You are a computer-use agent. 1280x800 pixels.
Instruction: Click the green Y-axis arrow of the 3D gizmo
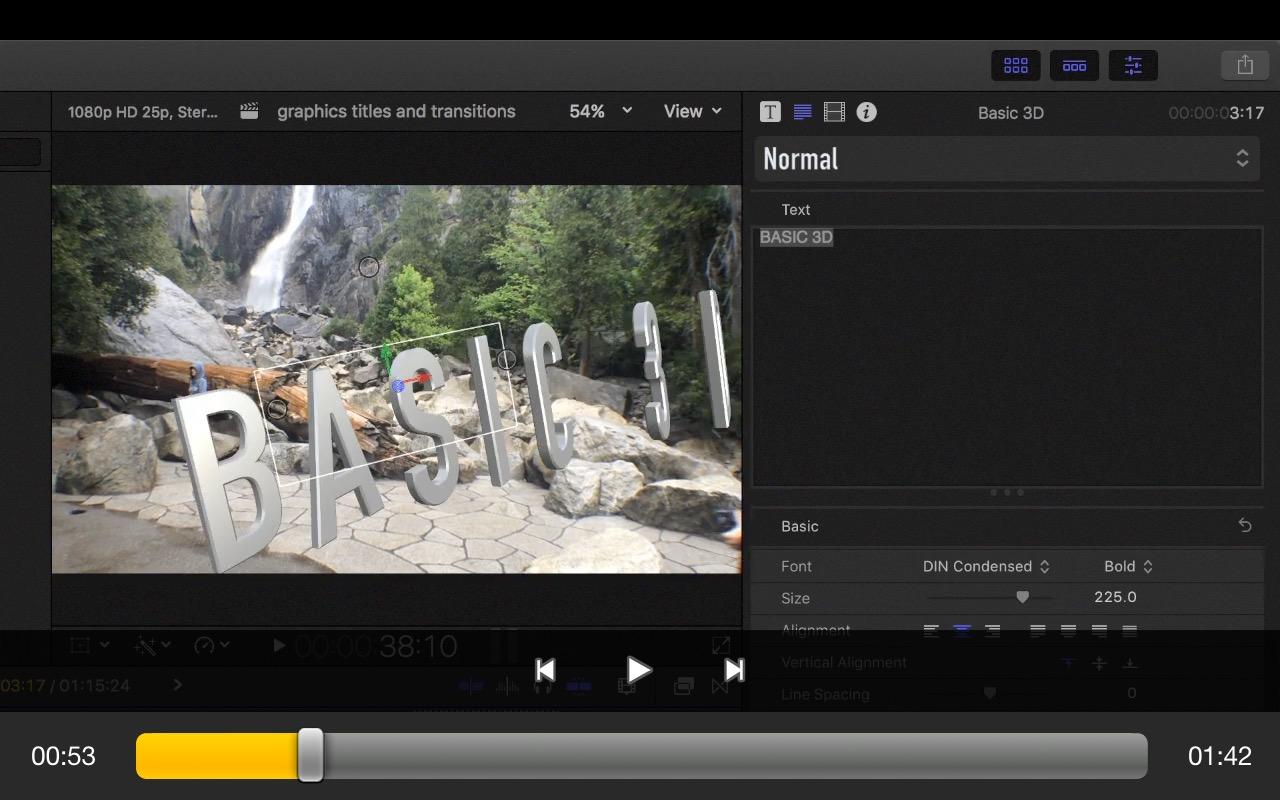point(387,359)
